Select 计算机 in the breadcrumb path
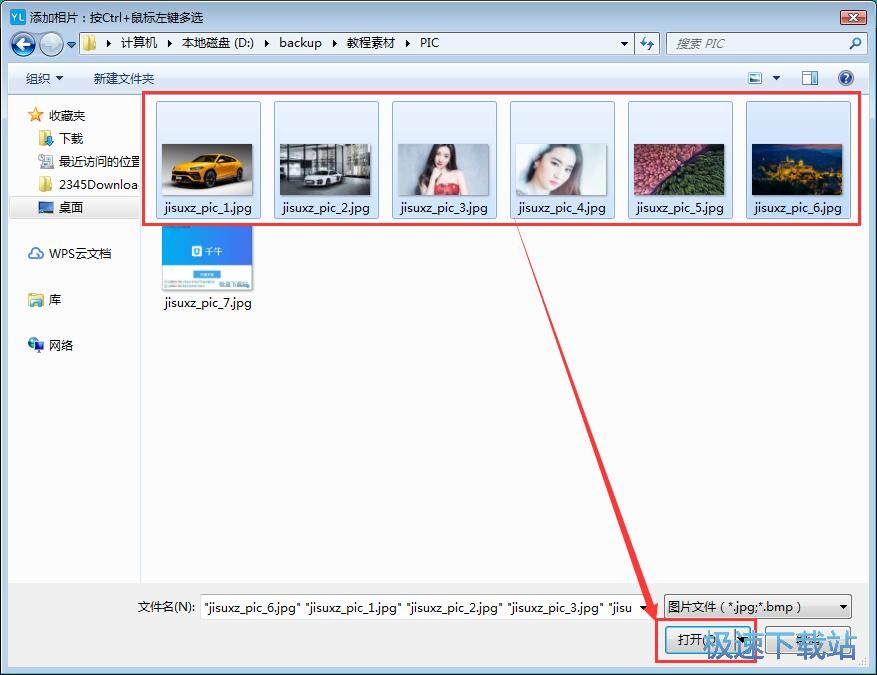This screenshot has height=675, width=877. (139, 43)
